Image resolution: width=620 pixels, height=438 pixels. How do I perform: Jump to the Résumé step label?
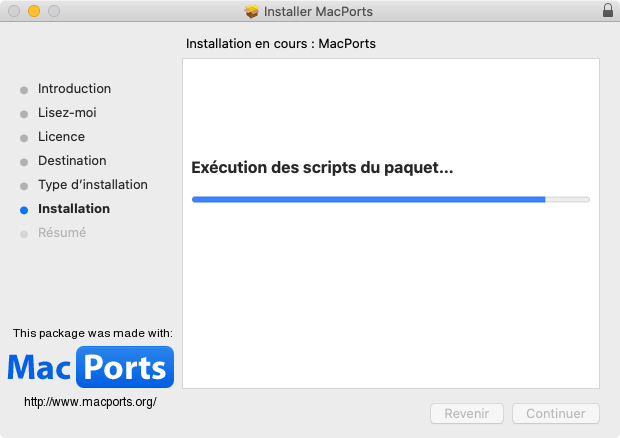point(62,233)
